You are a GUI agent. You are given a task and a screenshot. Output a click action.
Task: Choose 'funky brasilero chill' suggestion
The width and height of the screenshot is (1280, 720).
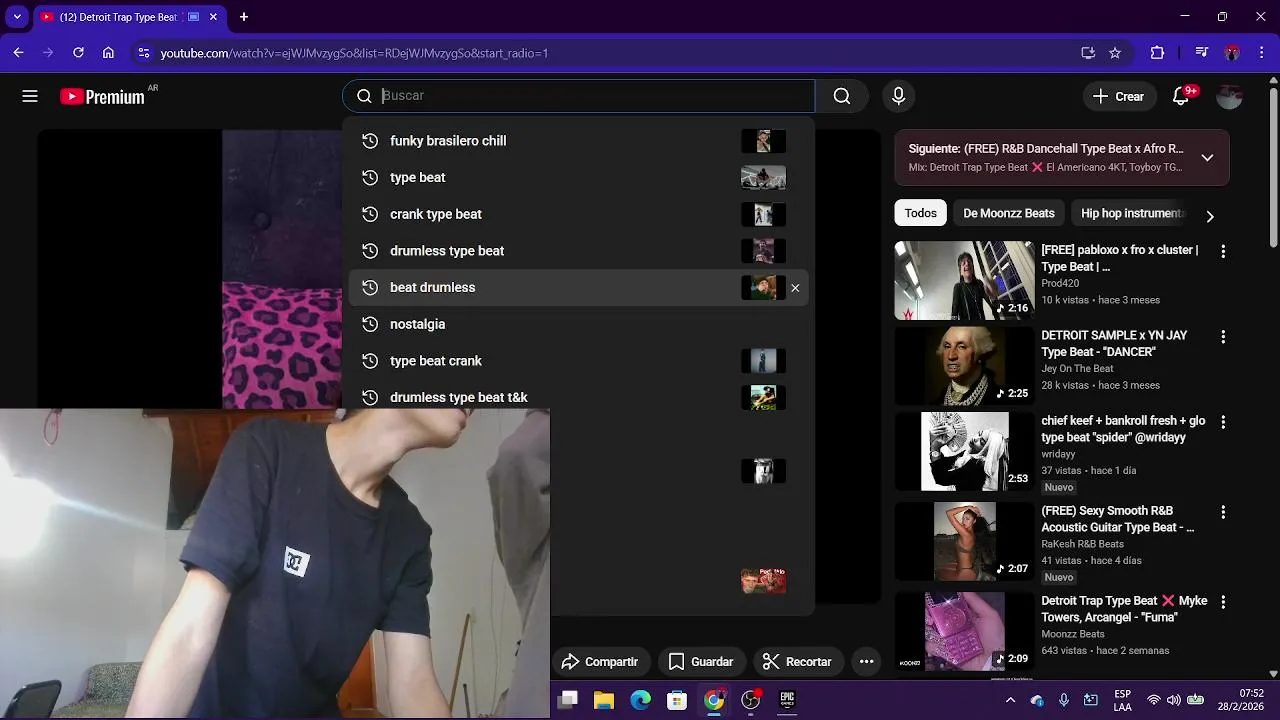click(x=579, y=141)
